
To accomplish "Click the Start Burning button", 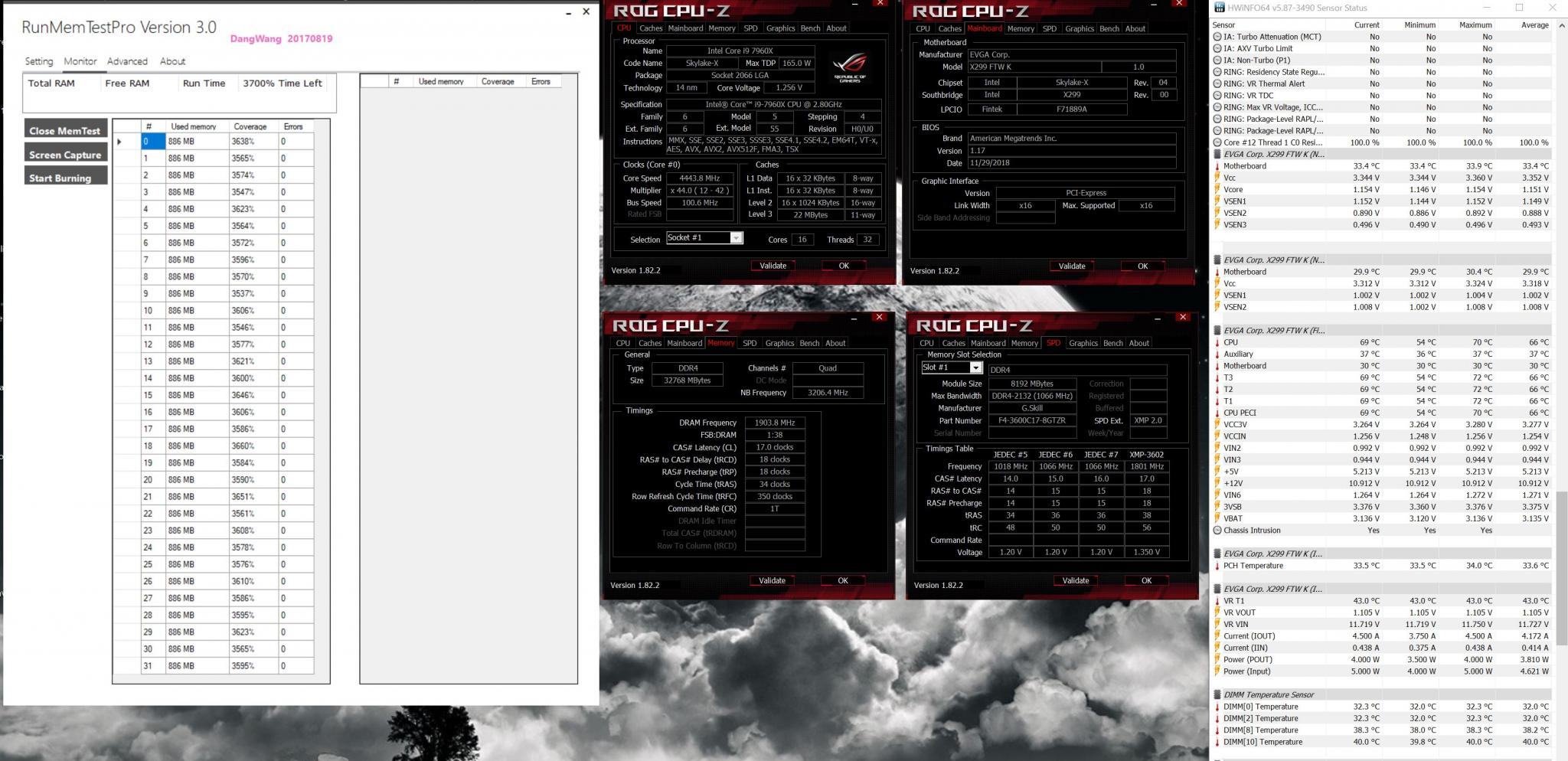I will pos(65,178).
